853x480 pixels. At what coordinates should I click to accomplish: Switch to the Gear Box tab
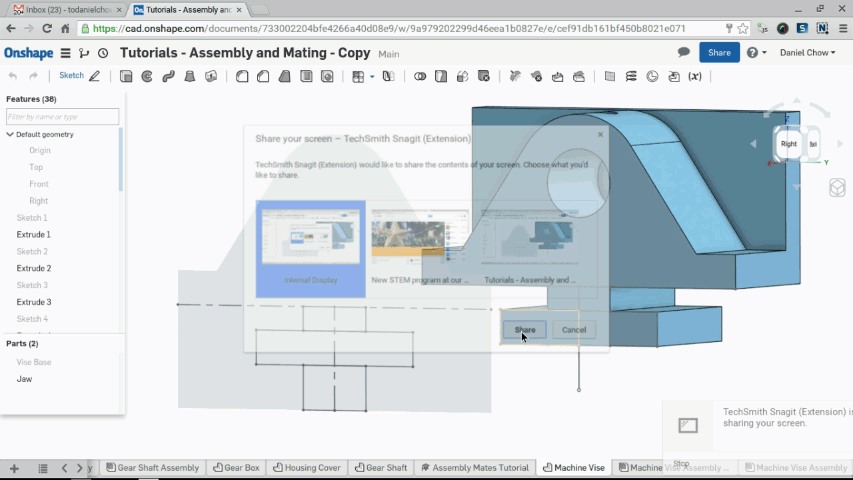236,467
